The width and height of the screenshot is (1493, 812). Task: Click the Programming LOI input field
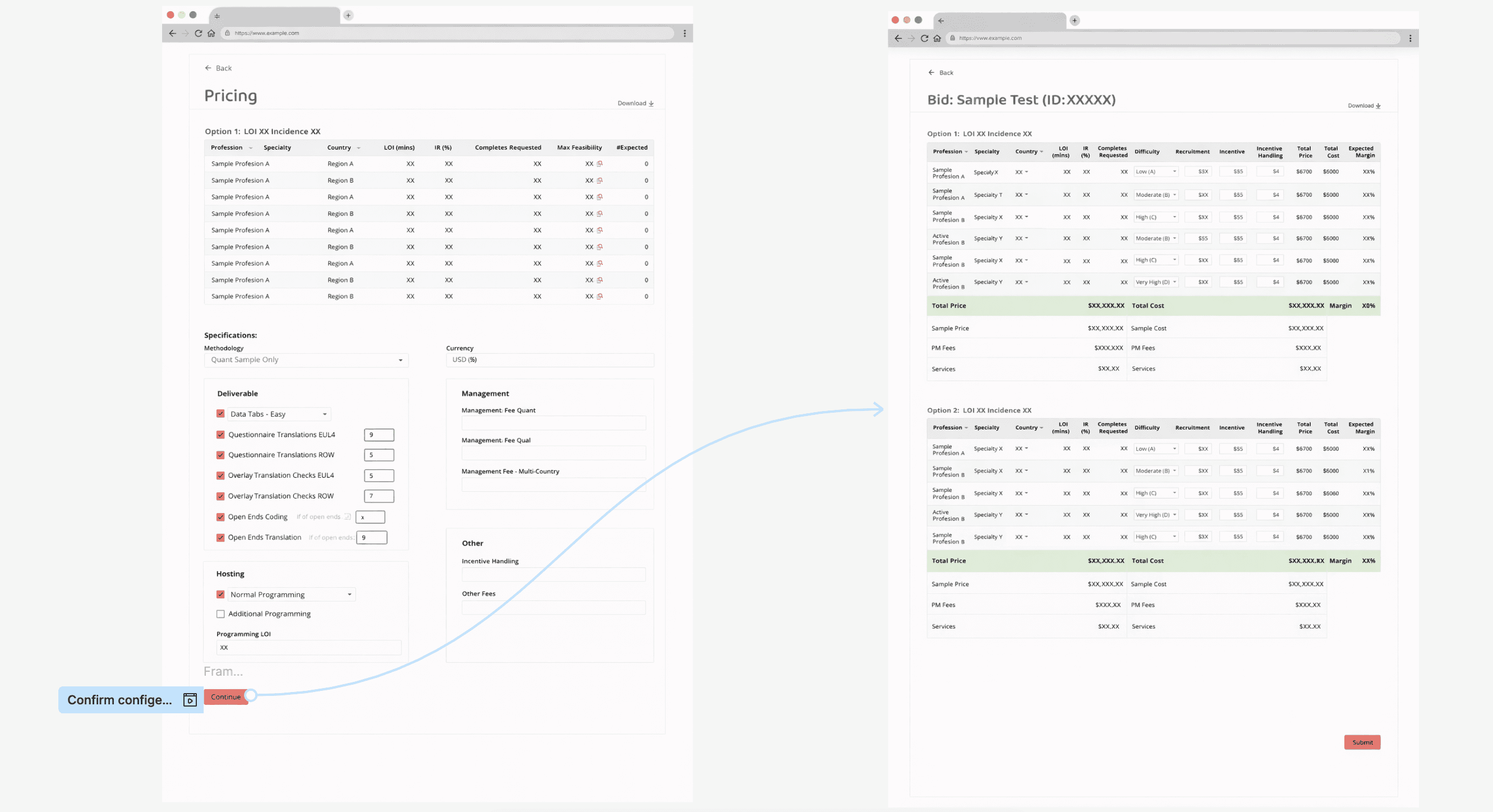pos(308,647)
